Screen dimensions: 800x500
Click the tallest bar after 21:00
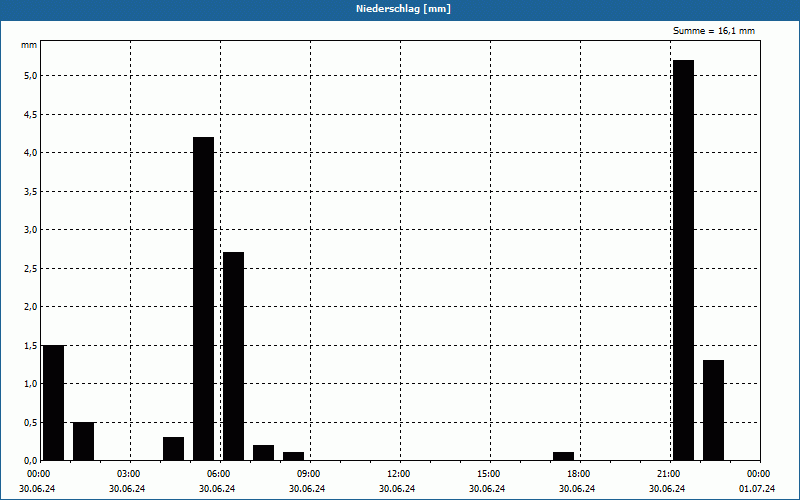click(684, 260)
